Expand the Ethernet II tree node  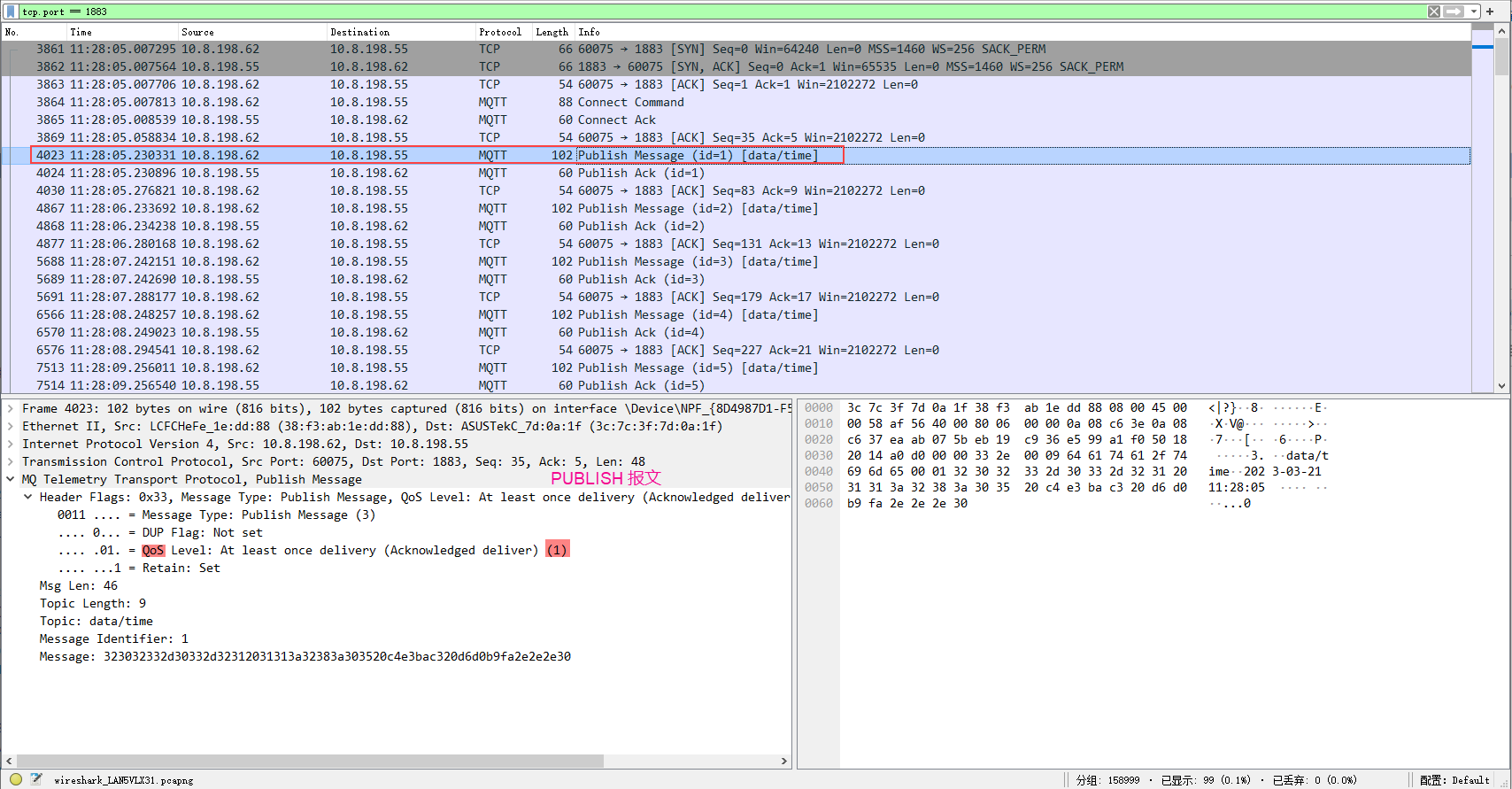[x=11, y=426]
